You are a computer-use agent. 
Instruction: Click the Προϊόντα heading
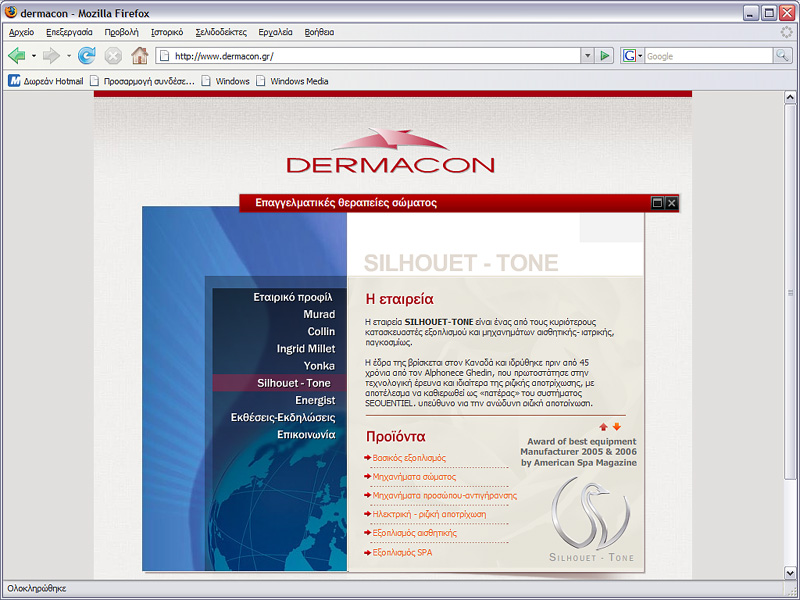pyautogui.click(x=395, y=437)
